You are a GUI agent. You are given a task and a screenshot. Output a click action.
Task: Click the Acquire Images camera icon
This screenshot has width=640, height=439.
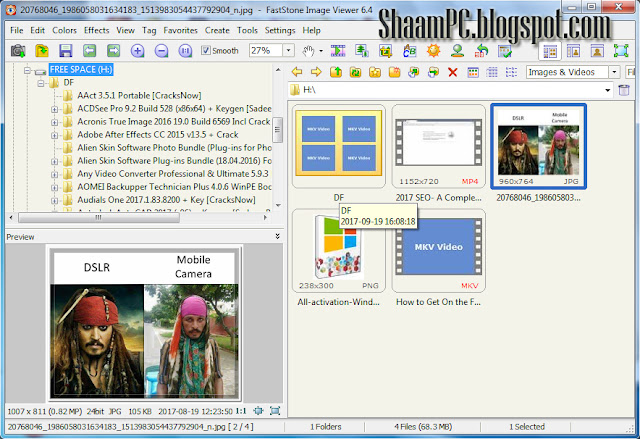tap(18, 51)
